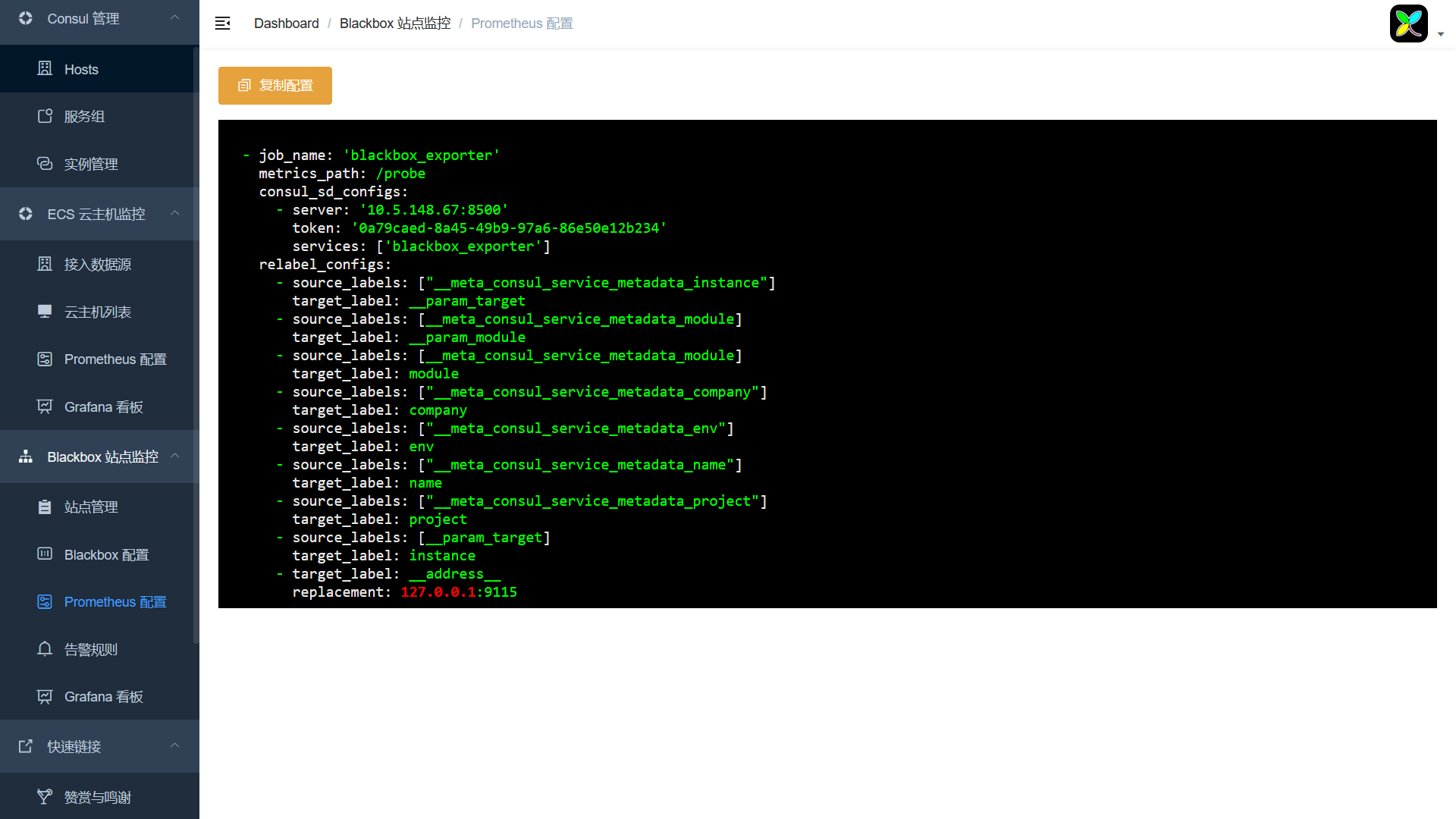
Task: Click the 告警规则 bell icon
Action: (x=45, y=649)
